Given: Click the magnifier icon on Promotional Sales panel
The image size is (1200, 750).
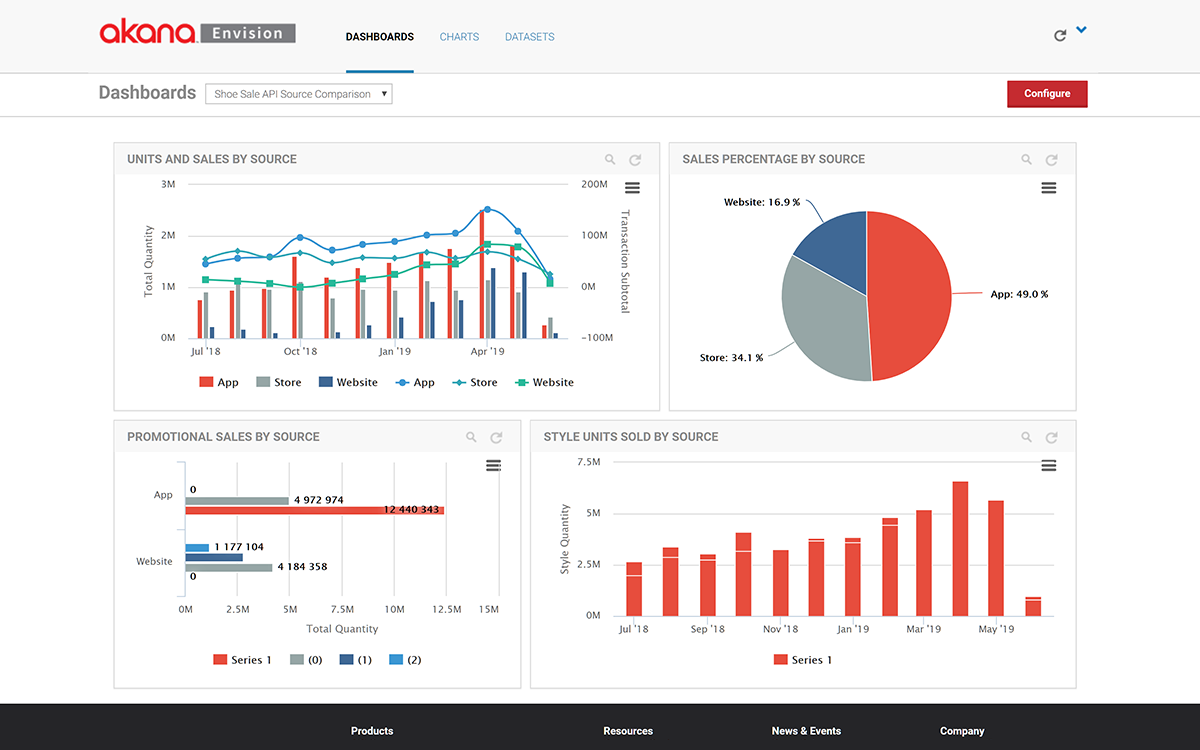Looking at the screenshot, I should coord(471,437).
